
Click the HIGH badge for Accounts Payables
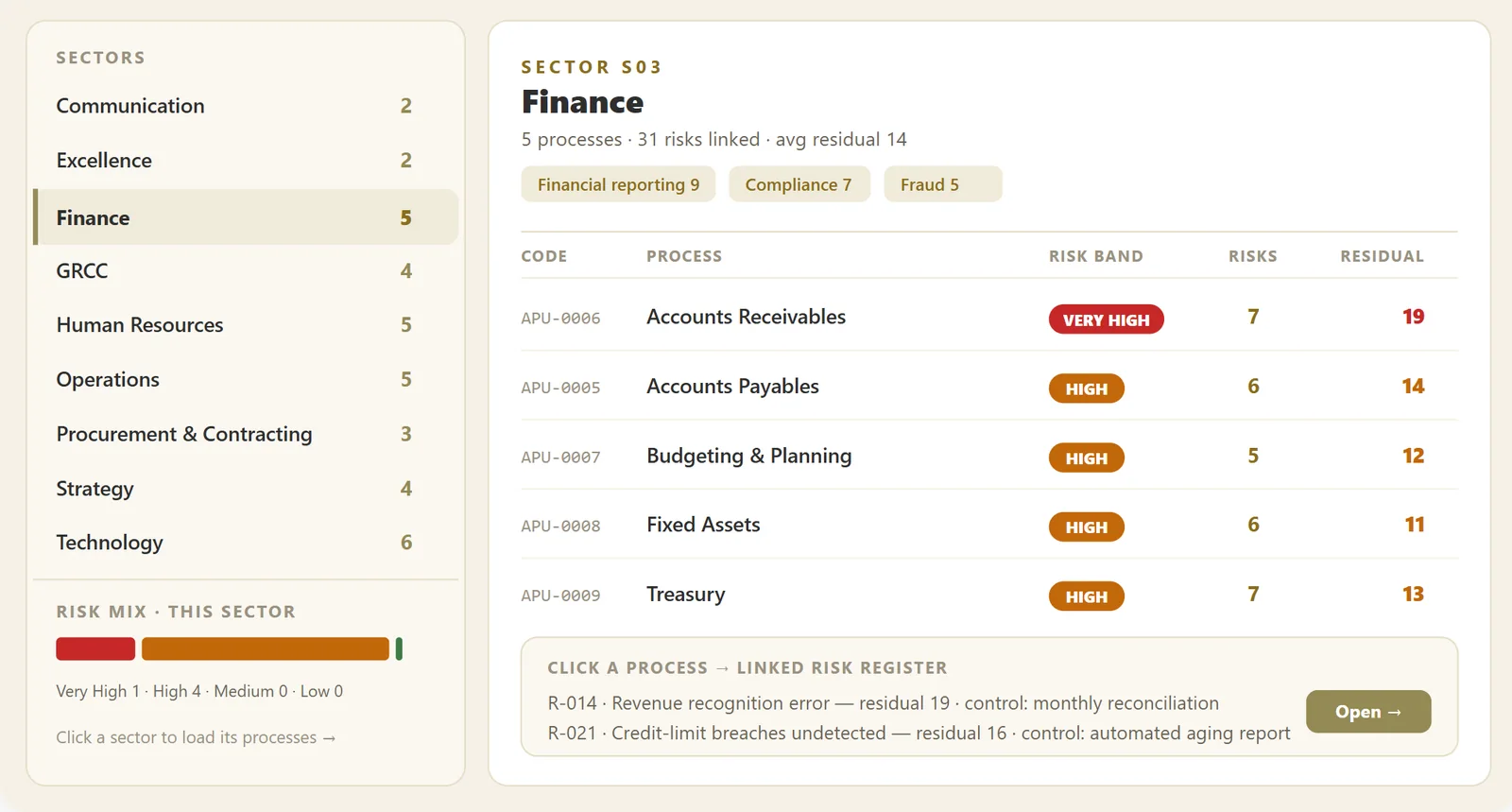1087,389
